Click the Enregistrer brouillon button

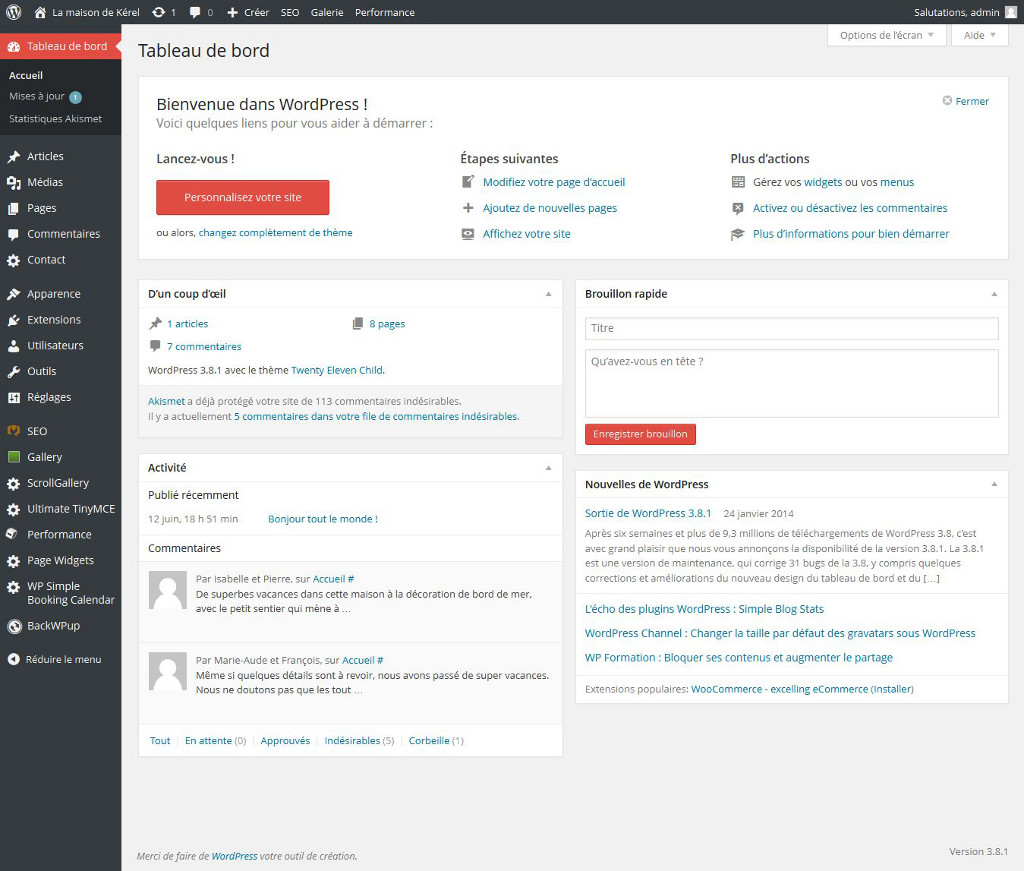(x=640, y=434)
